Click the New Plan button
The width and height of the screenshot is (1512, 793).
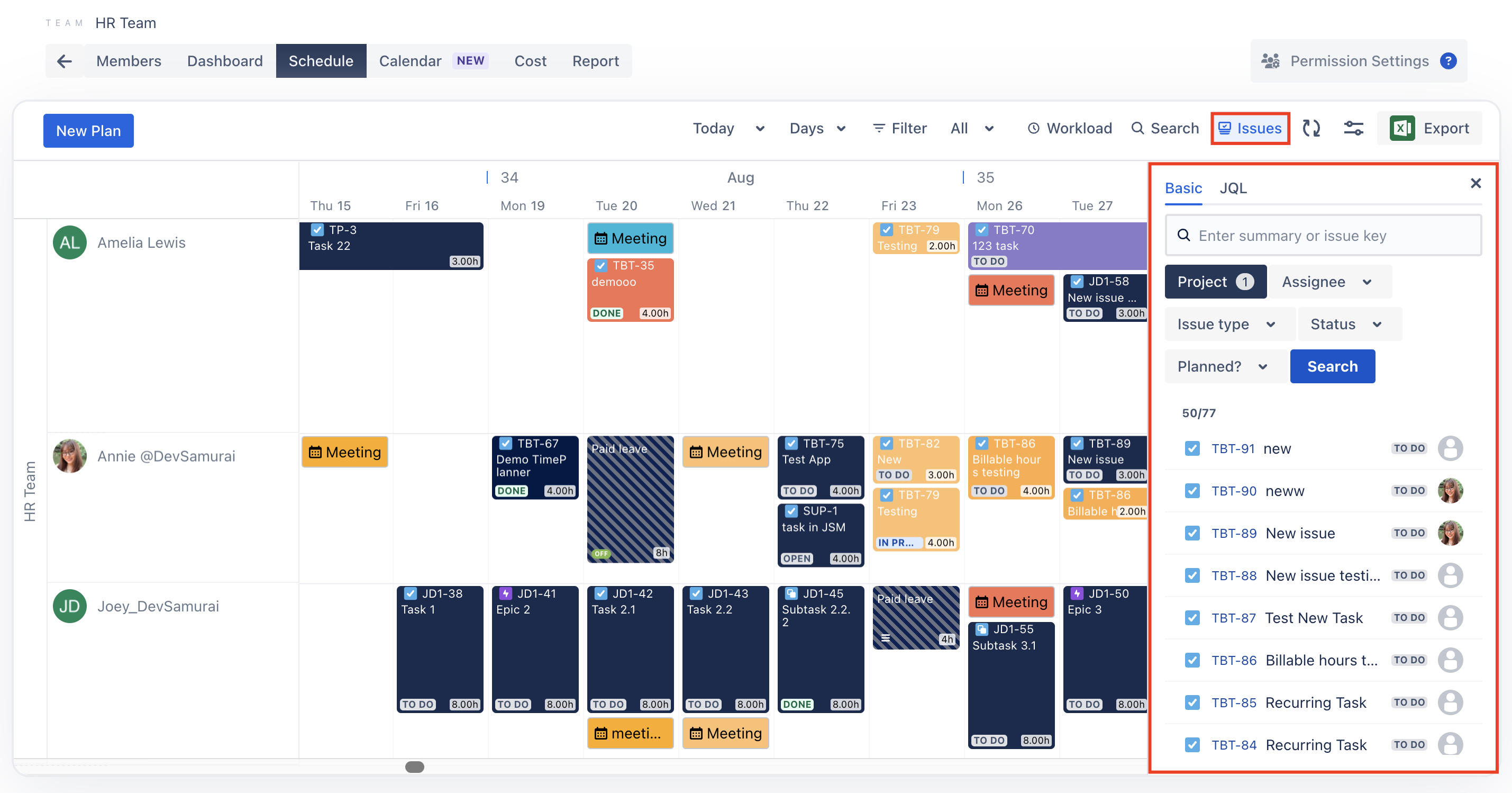[x=88, y=130]
